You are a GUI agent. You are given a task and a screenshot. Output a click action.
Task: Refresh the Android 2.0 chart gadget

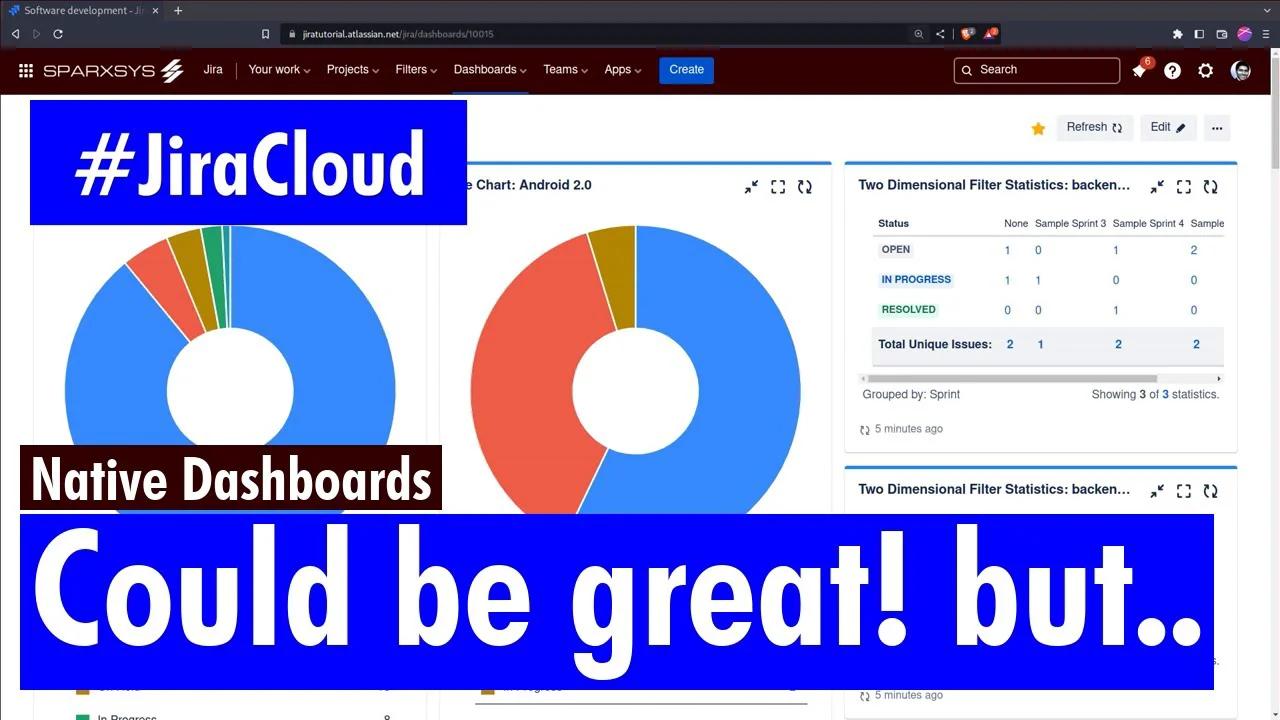click(805, 187)
